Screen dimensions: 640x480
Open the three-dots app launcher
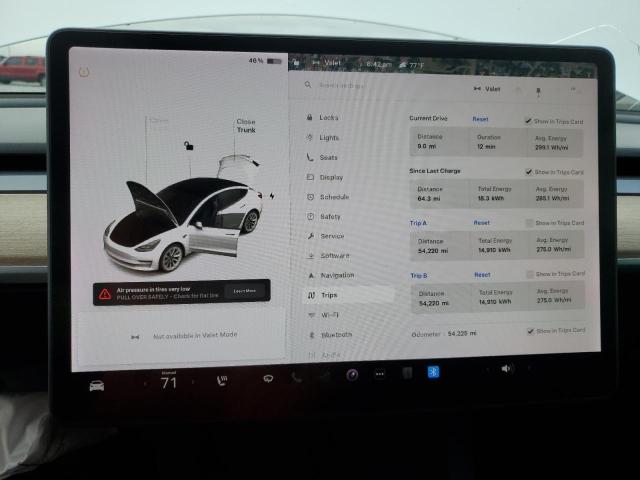(x=379, y=374)
